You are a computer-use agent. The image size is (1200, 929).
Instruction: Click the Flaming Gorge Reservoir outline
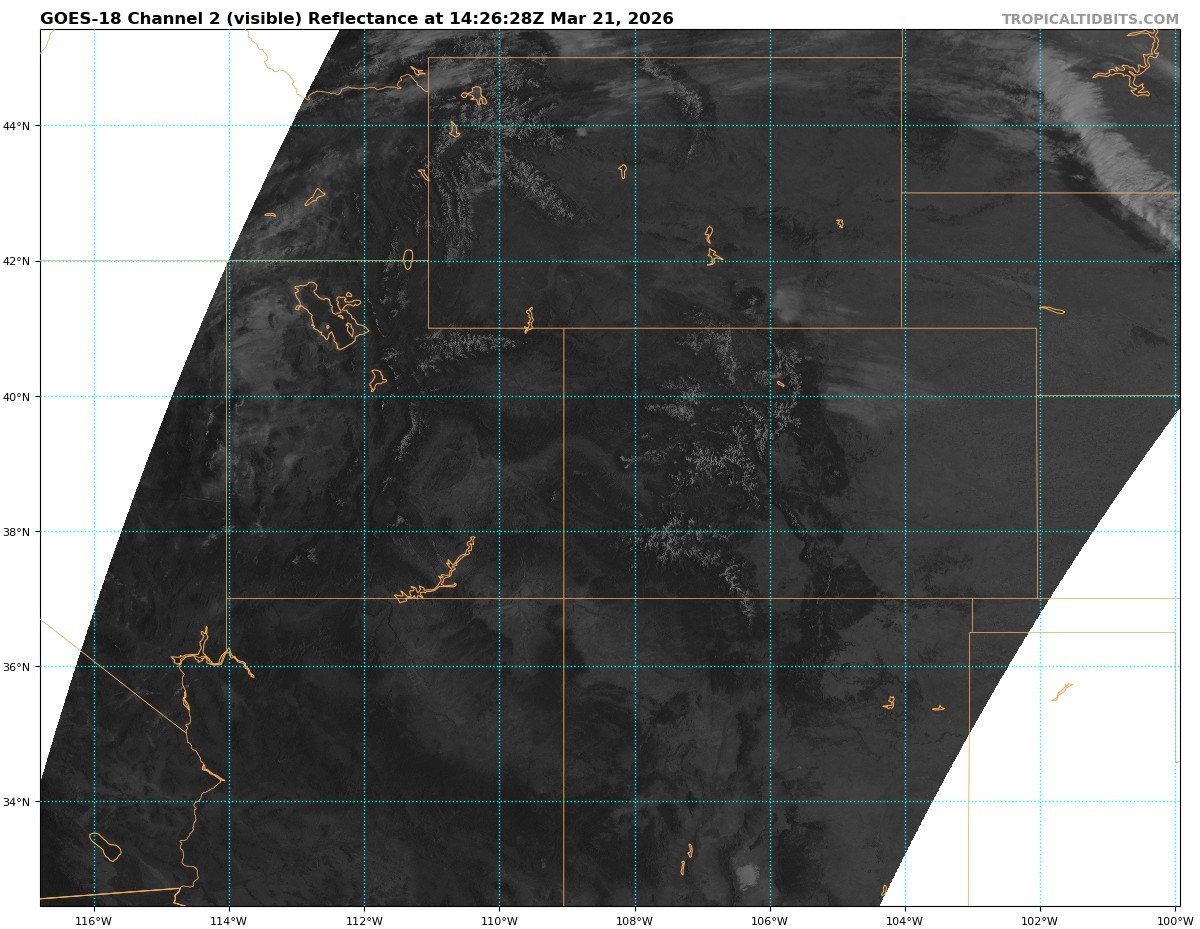click(x=529, y=320)
